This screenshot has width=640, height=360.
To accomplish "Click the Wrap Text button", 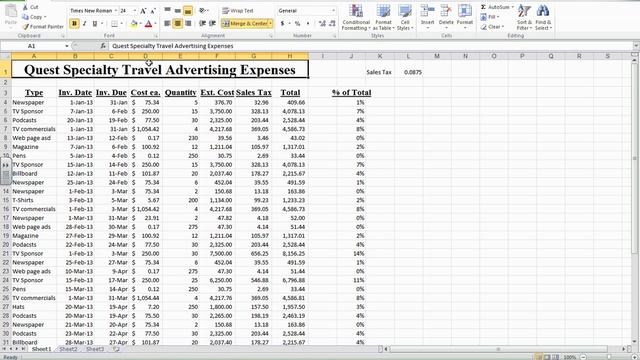I will point(238,11).
